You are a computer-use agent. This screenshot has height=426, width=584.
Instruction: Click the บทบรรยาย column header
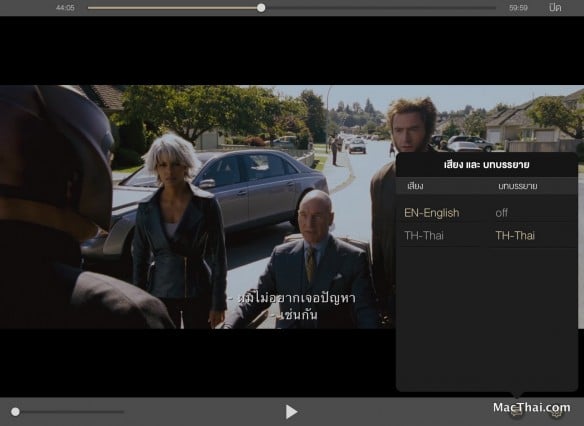click(518, 186)
